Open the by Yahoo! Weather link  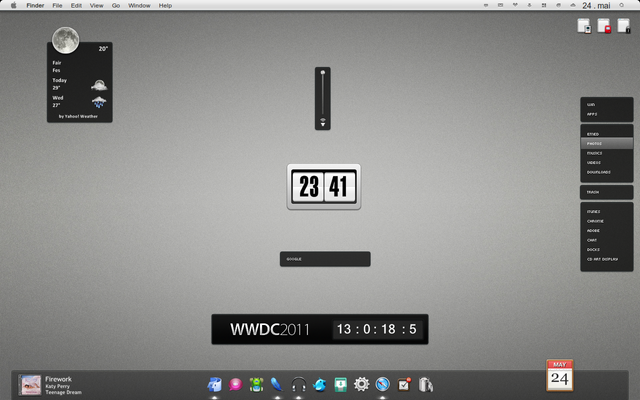(78, 116)
